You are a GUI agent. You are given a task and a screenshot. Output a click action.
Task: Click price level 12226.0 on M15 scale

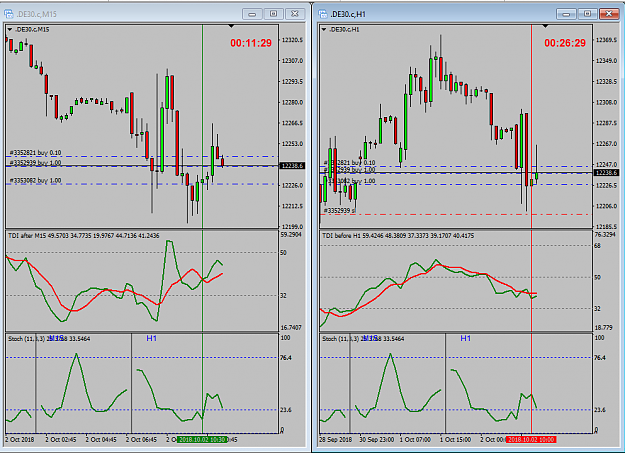point(292,186)
